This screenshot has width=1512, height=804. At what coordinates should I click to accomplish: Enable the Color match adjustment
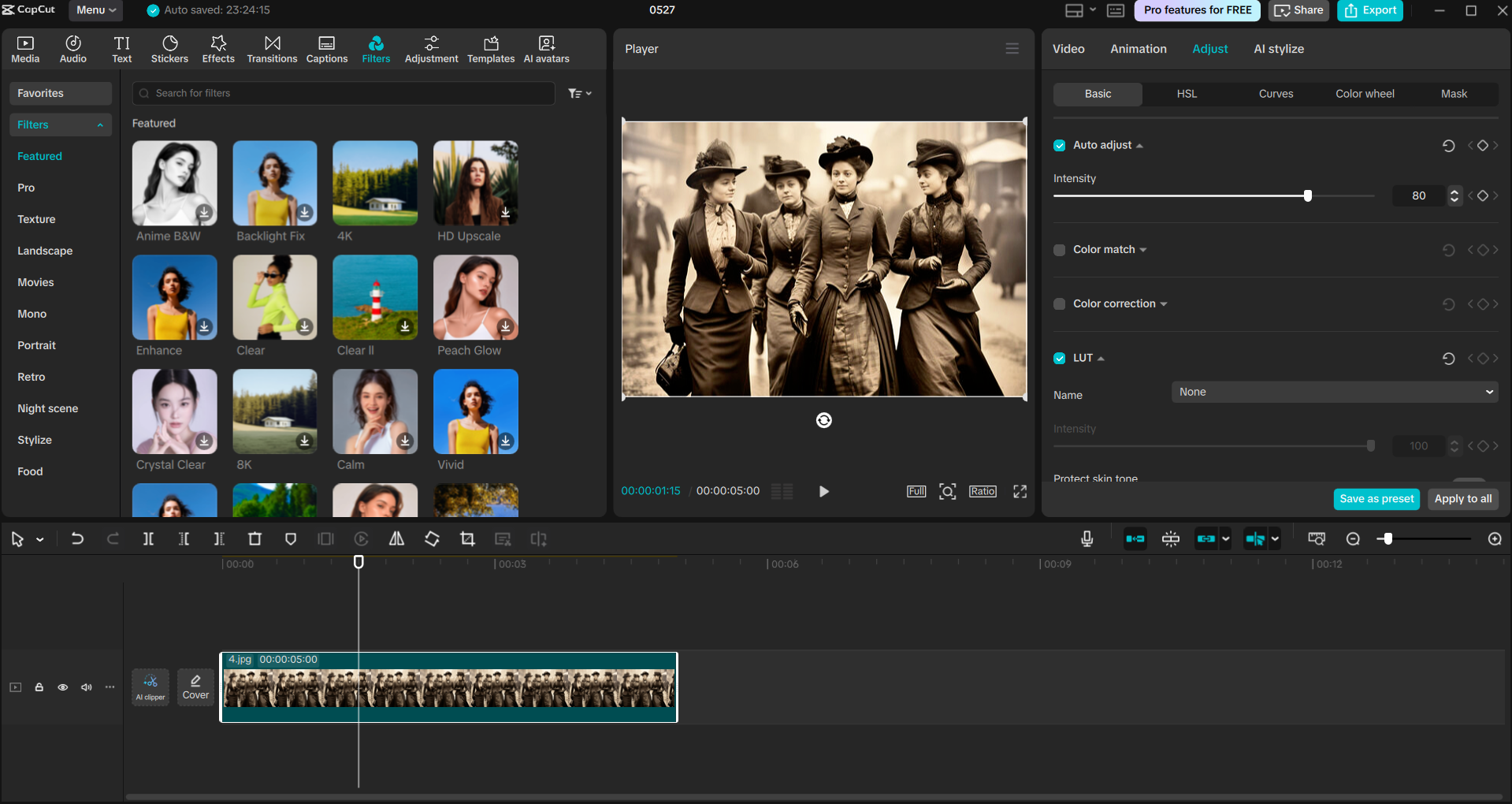click(x=1059, y=250)
